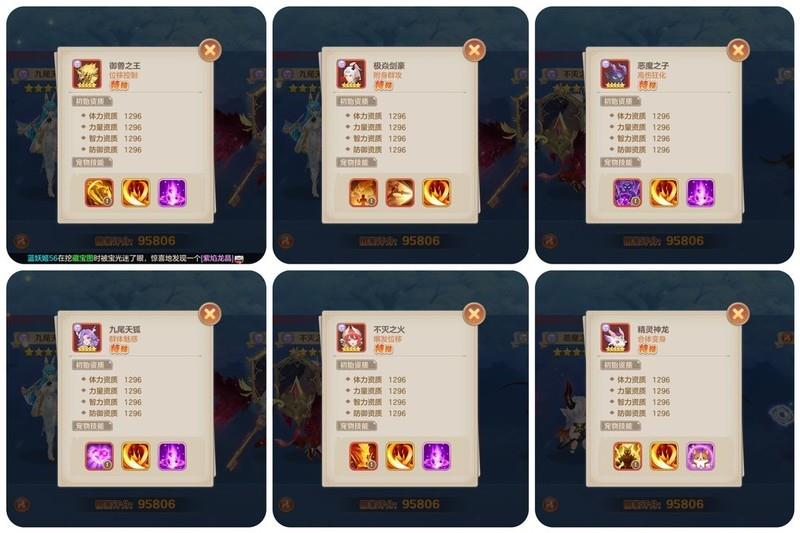Tap the 九尾天狐 purple-haired portrait

pos(87,338)
